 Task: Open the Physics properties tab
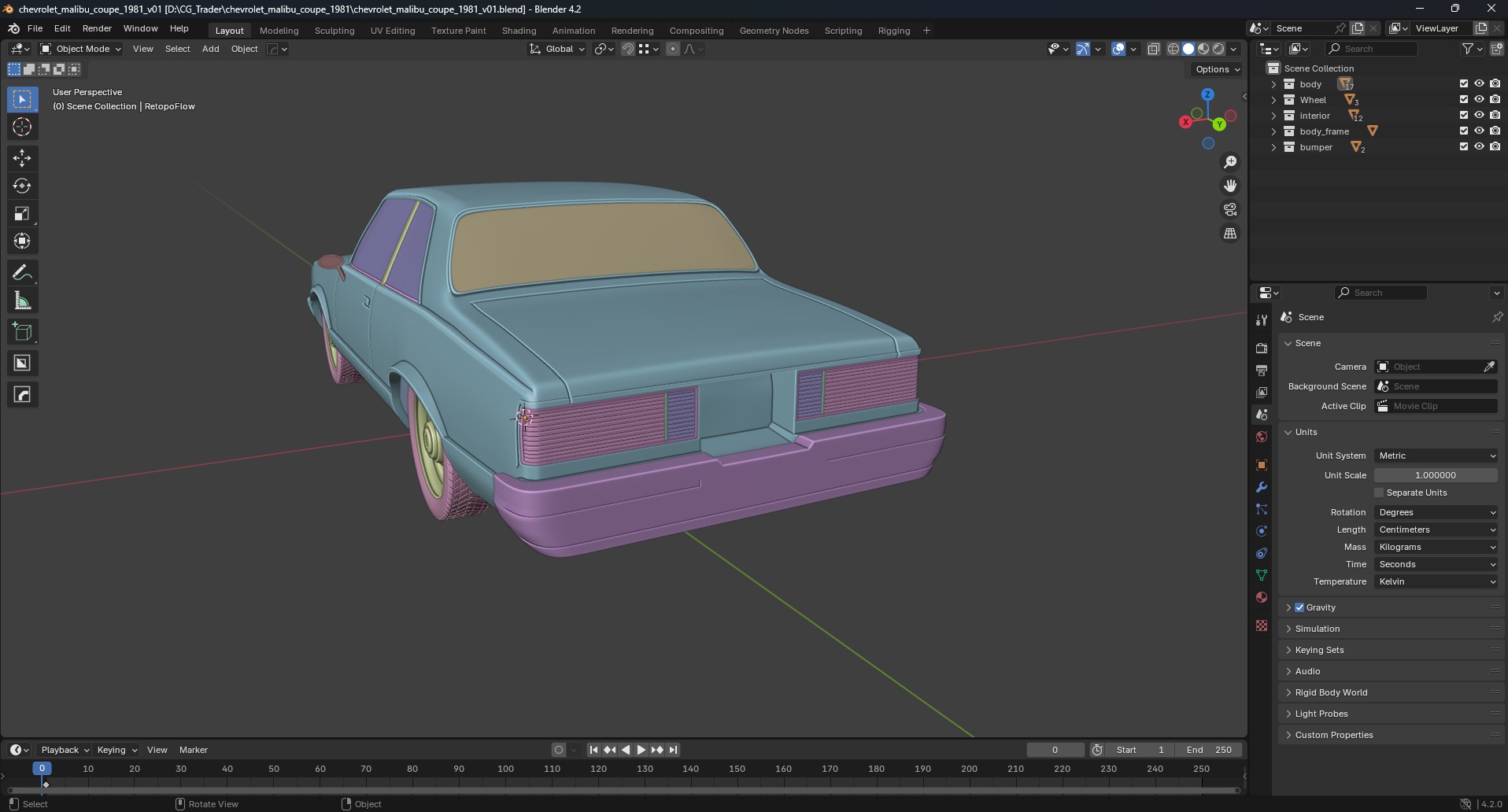(x=1262, y=531)
